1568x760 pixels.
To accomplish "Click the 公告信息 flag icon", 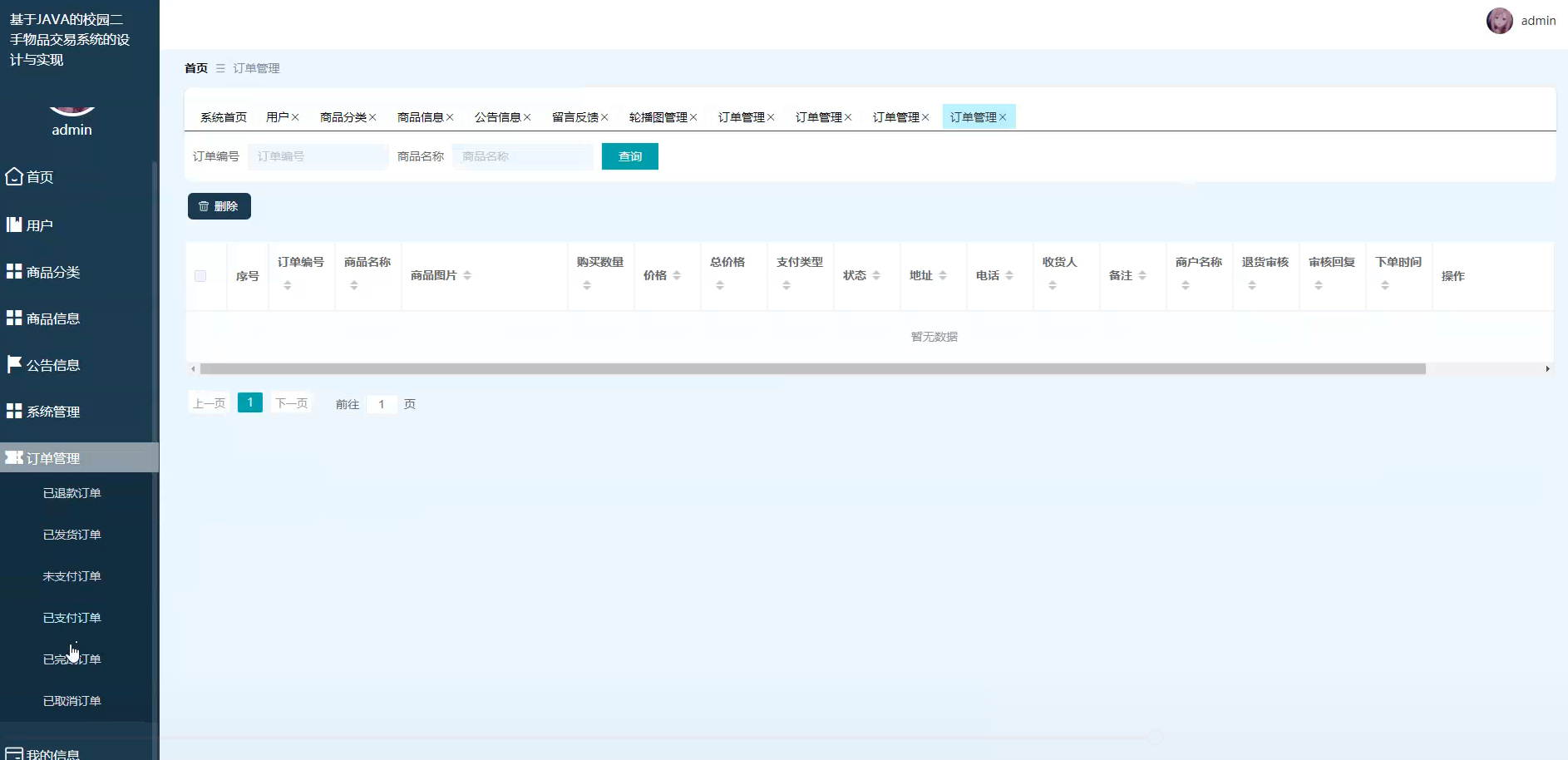I will point(12,364).
